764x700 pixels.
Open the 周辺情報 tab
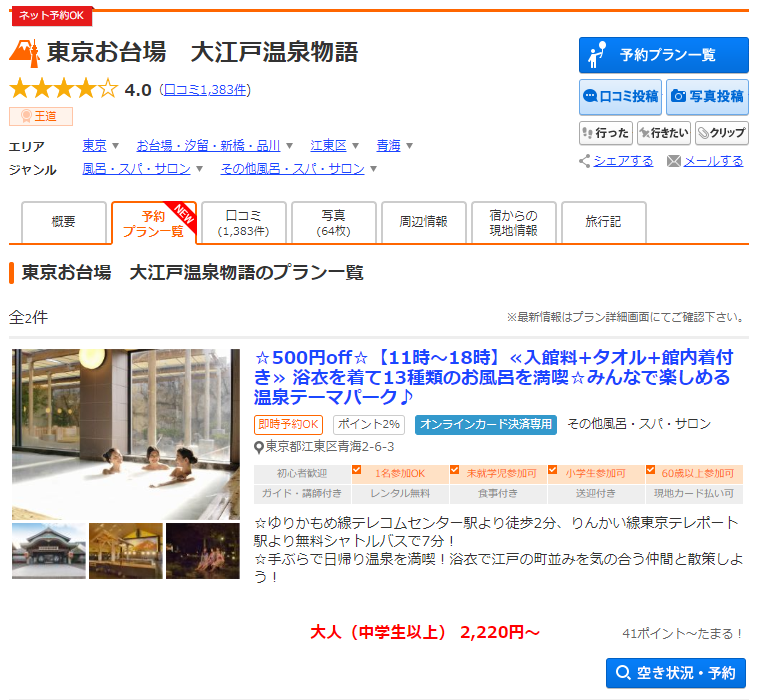pos(423,222)
